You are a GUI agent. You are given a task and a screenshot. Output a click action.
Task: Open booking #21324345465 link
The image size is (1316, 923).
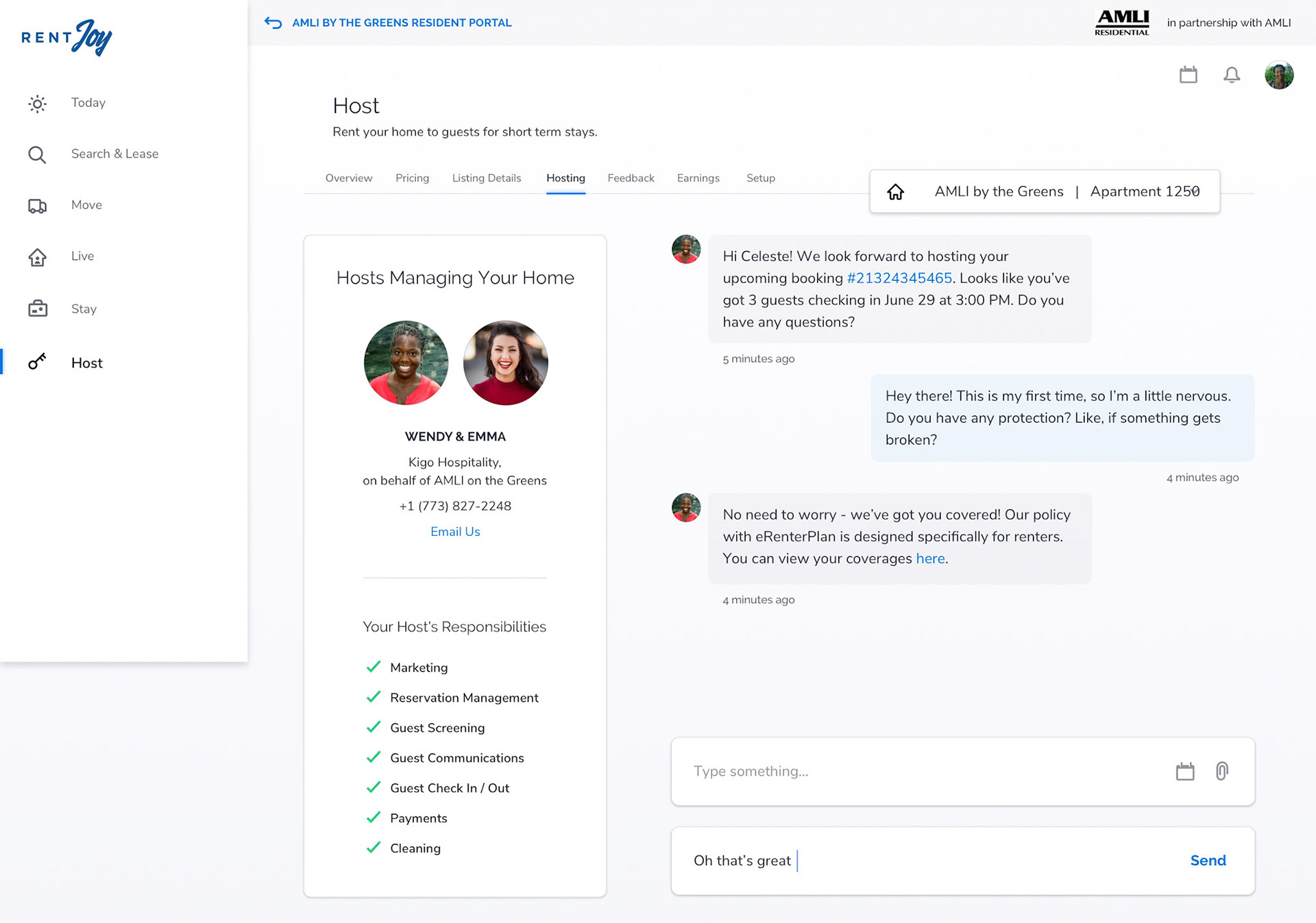pos(899,278)
